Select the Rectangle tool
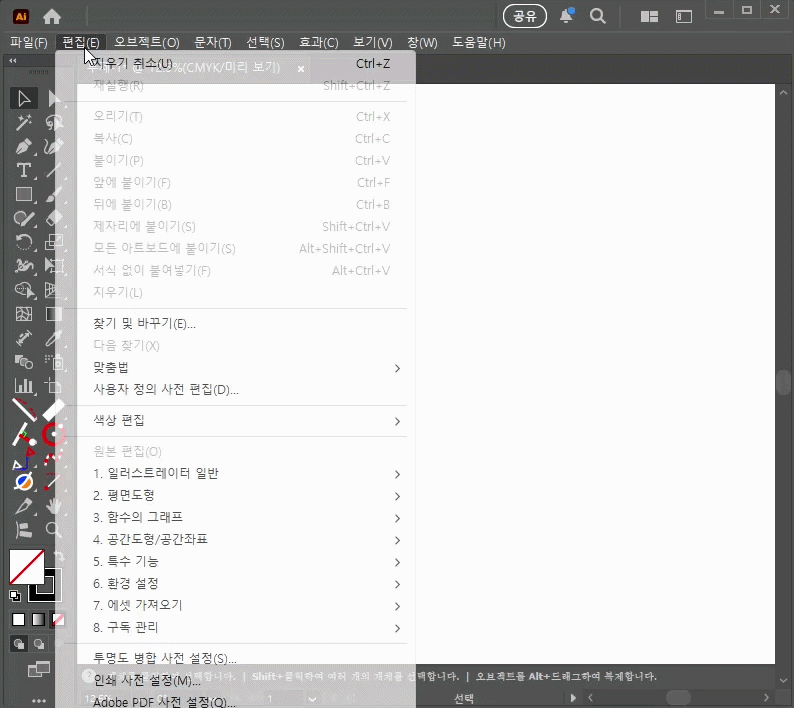The height and width of the screenshot is (708, 794). [24, 194]
